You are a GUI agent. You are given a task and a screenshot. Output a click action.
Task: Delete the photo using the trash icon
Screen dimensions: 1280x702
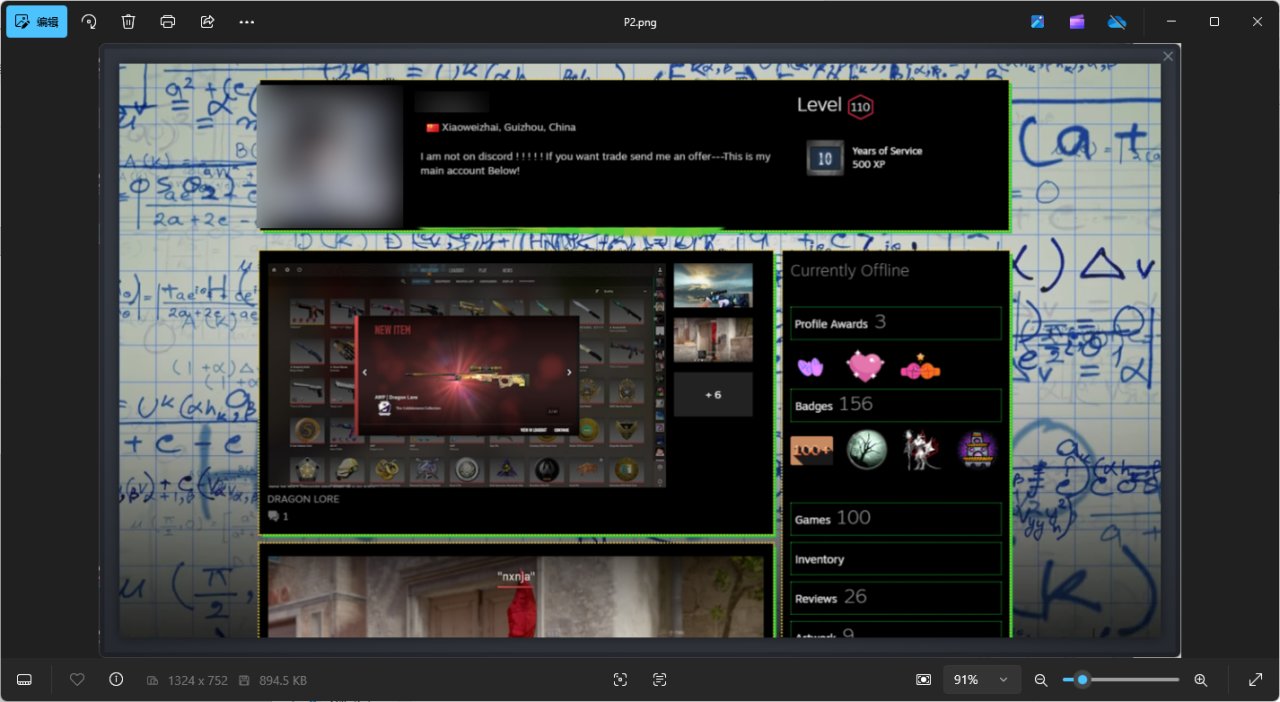(x=128, y=21)
